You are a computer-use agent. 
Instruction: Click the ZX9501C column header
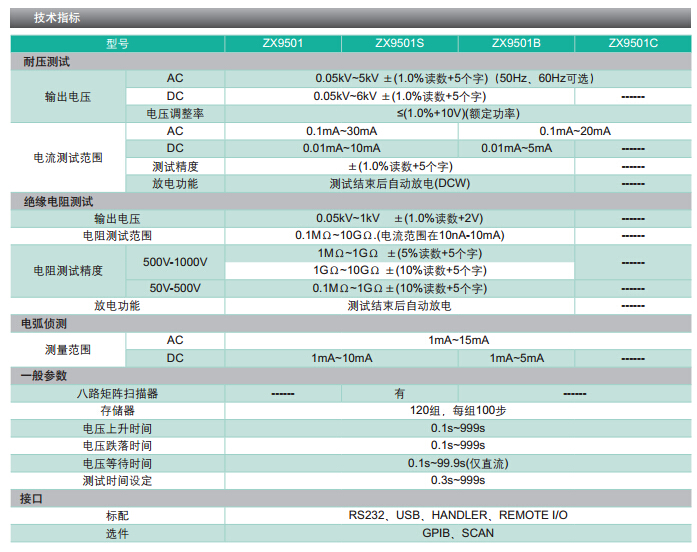[632, 44]
